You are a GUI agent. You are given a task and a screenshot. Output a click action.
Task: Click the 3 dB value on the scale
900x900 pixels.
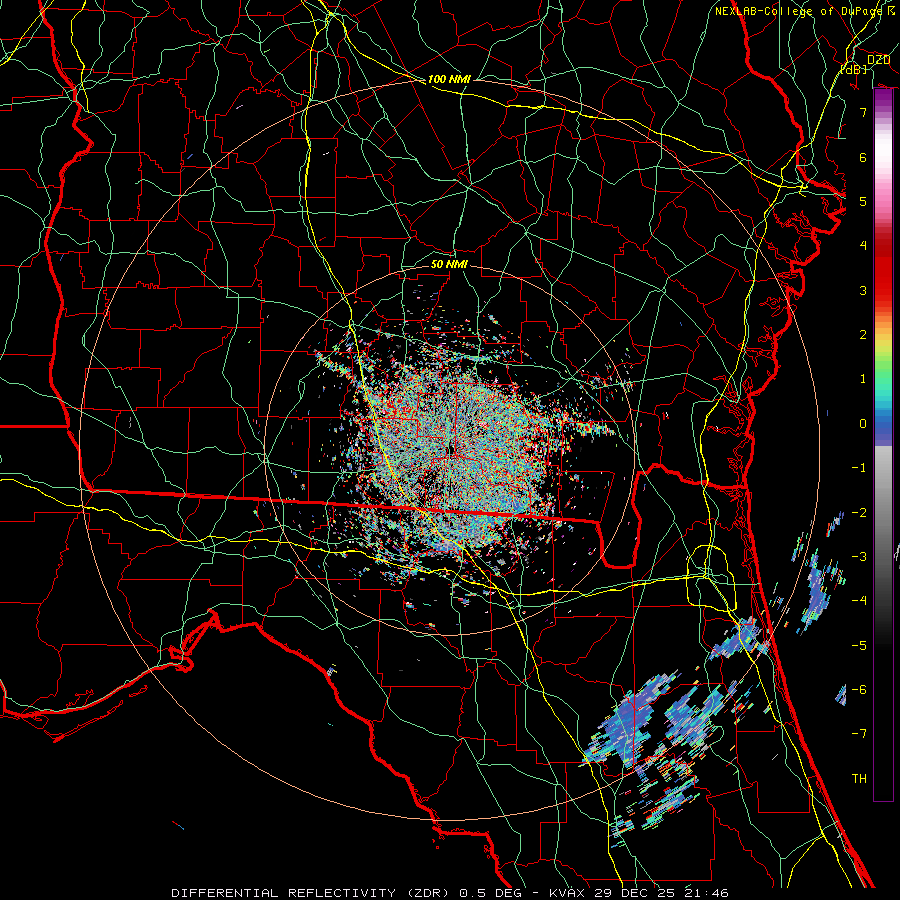coord(863,290)
